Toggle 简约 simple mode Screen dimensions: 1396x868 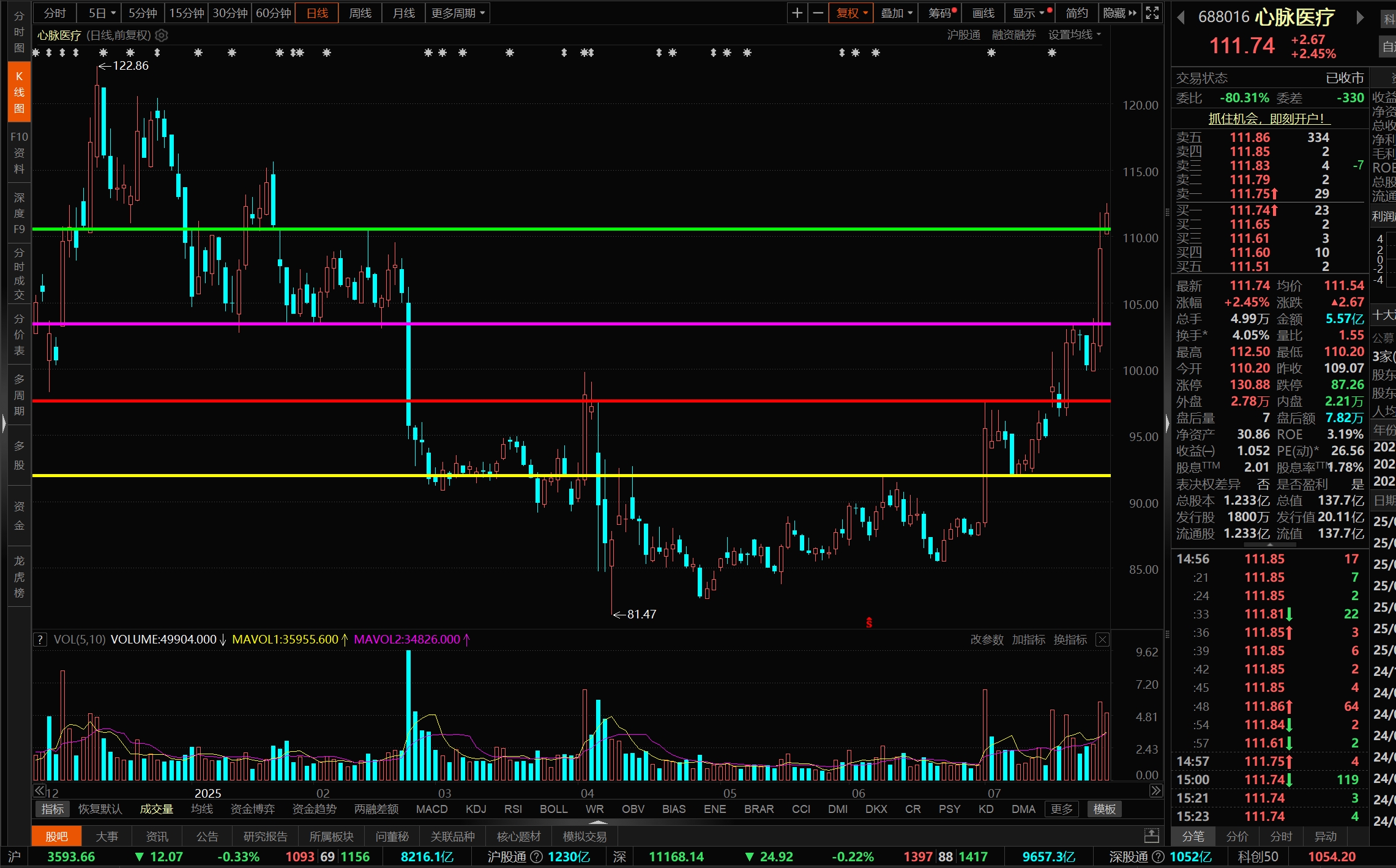point(1077,13)
